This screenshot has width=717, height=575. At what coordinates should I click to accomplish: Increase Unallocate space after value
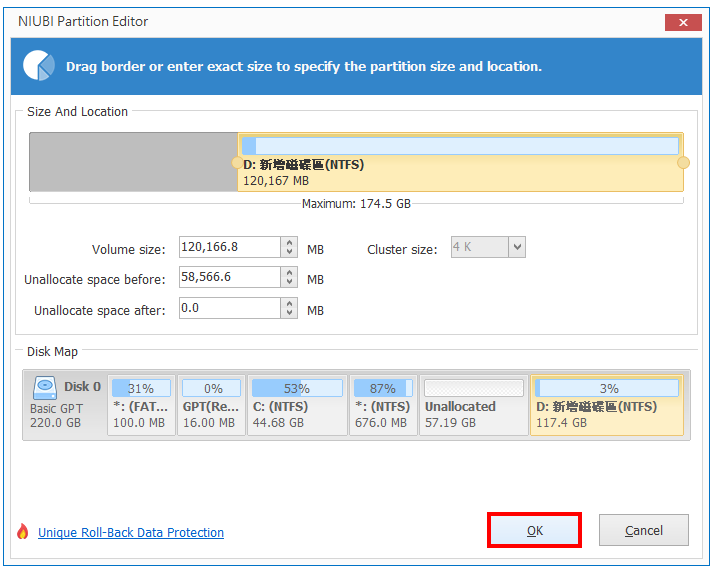[x=289, y=303]
